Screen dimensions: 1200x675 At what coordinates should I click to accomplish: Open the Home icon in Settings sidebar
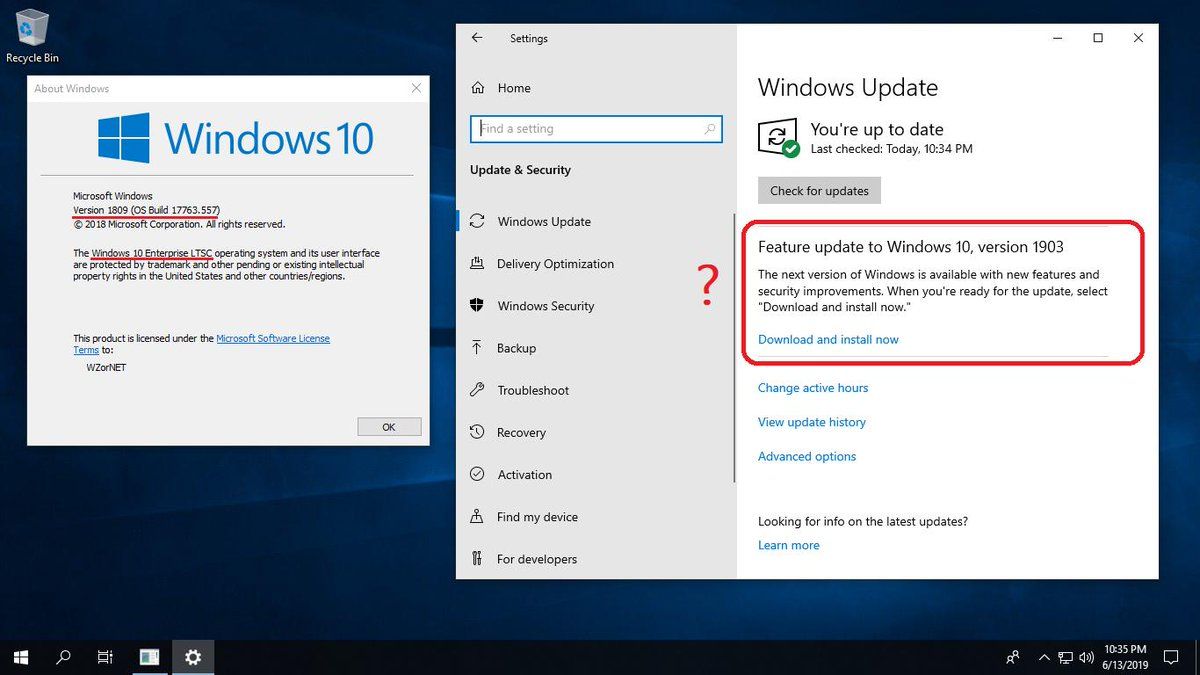click(478, 88)
